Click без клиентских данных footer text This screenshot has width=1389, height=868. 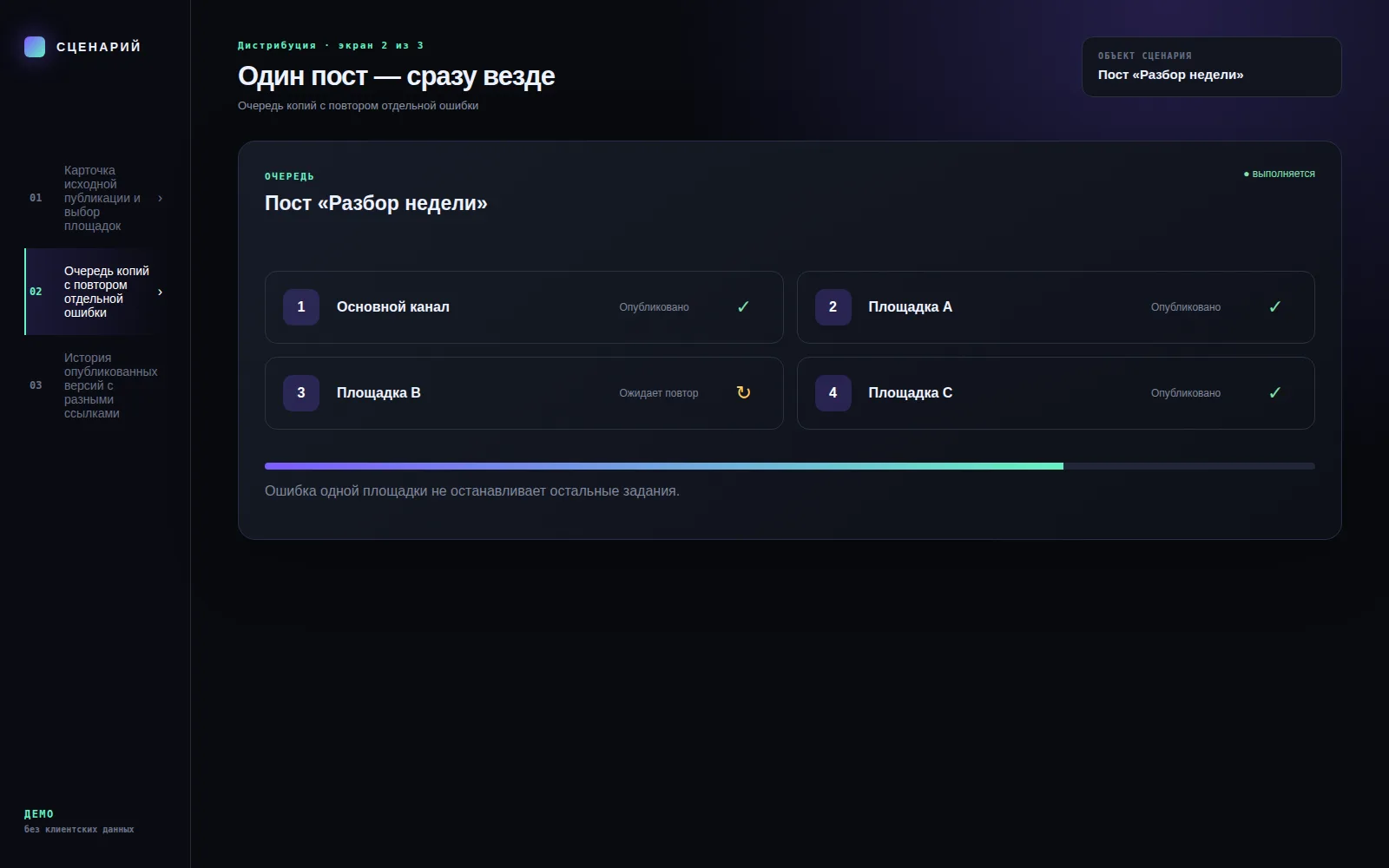click(79, 830)
